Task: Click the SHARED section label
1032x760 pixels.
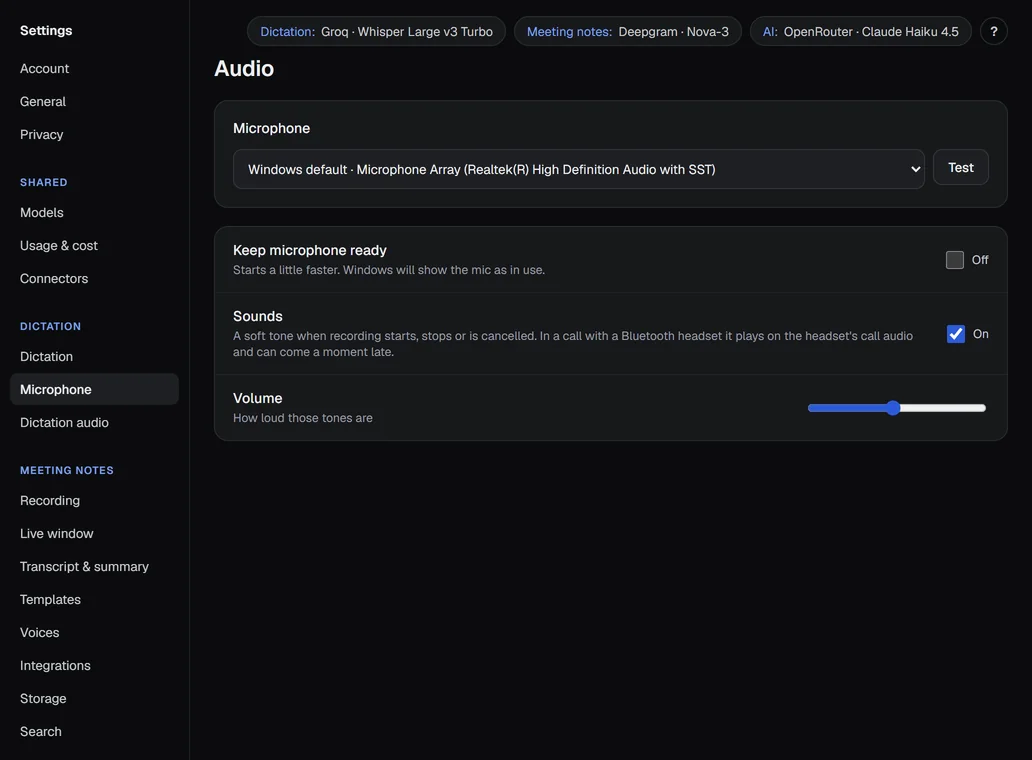Action: click(x=43, y=182)
